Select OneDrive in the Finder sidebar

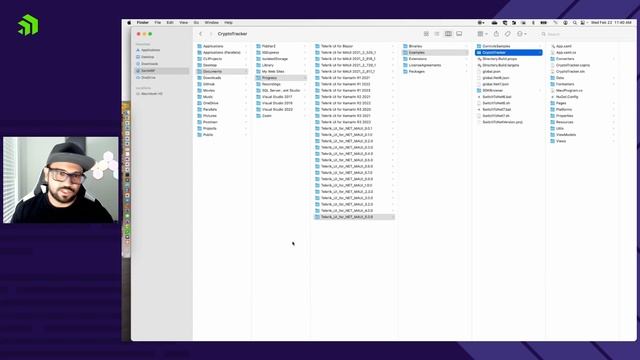click(146, 78)
